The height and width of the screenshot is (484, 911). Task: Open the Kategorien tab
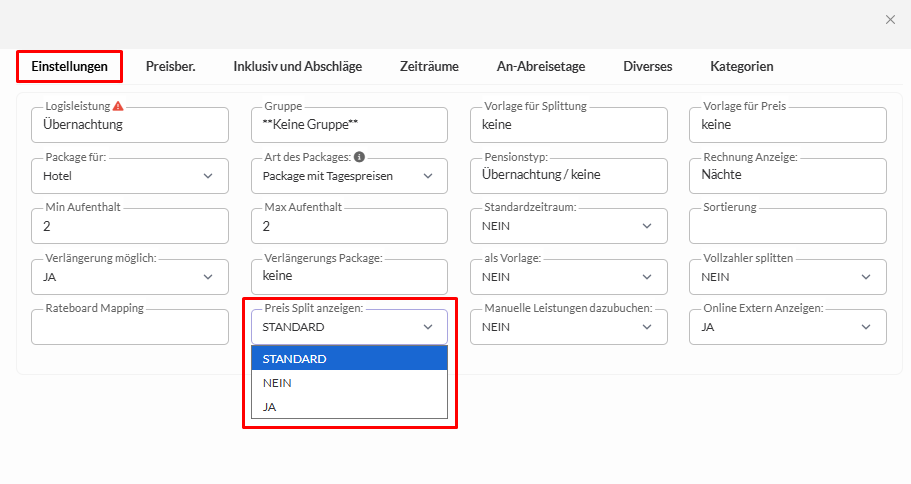click(x=741, y=67)
